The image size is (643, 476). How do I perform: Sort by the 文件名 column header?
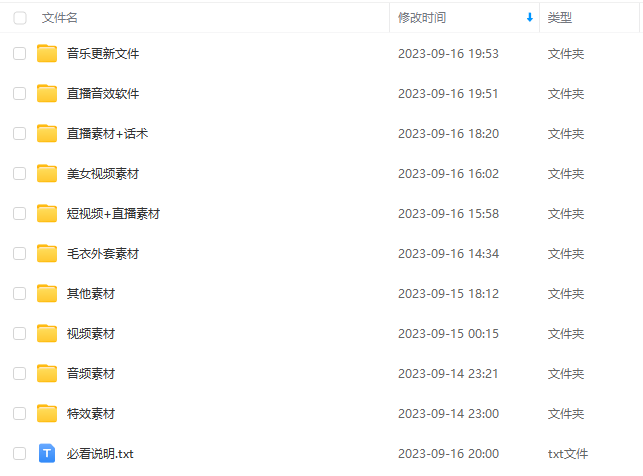(x=59, y=18)
